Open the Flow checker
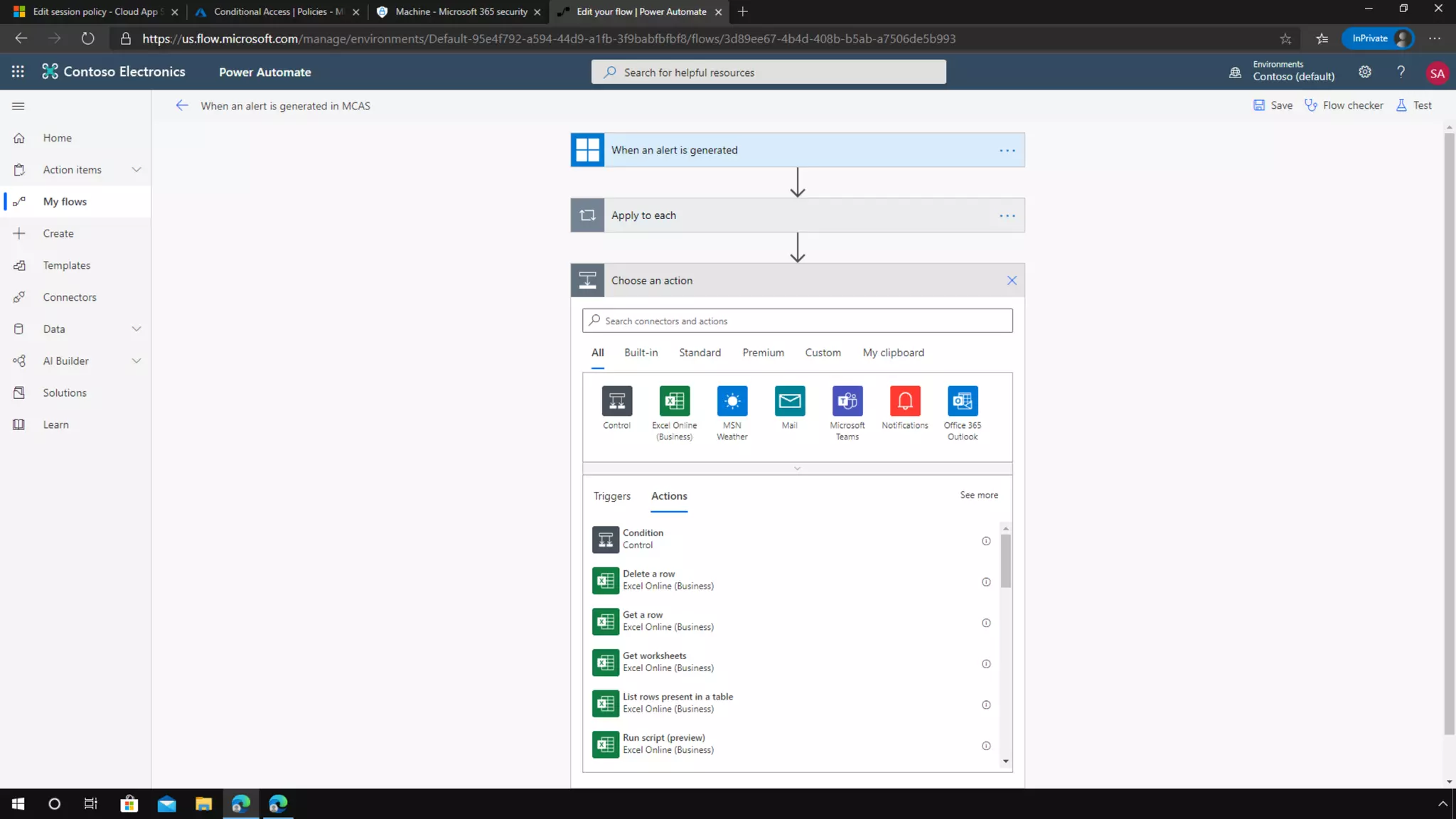Image resolution: width=1456 pixels, height=819 pixels. 1344,105
